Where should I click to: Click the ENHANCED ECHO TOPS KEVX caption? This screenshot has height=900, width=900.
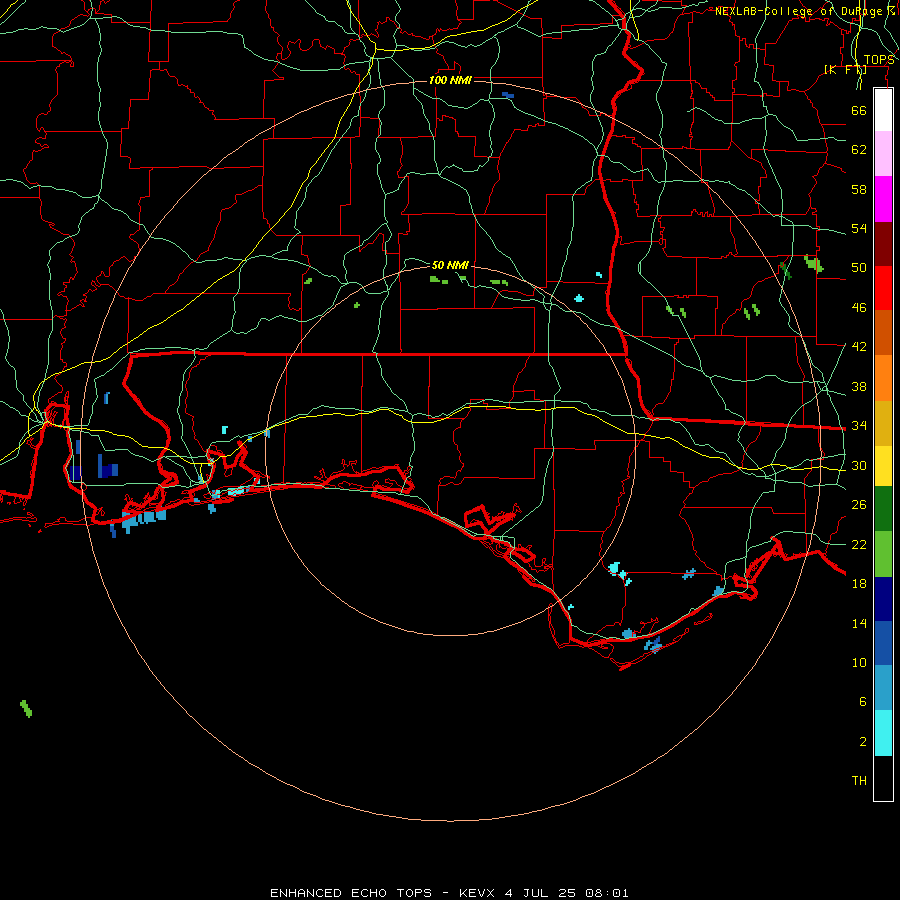[x=449, y=893]
